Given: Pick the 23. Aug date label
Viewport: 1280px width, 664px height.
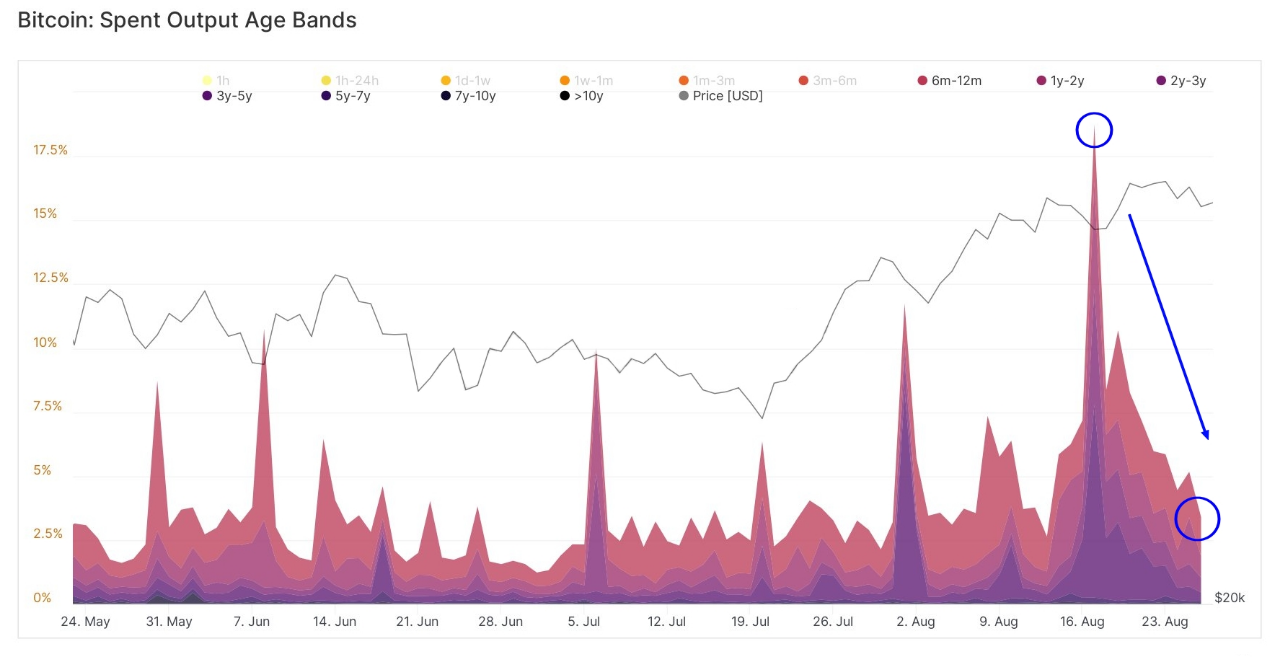Looking at the screenshot, I should pyautogui.click(x=1164, y=621).
